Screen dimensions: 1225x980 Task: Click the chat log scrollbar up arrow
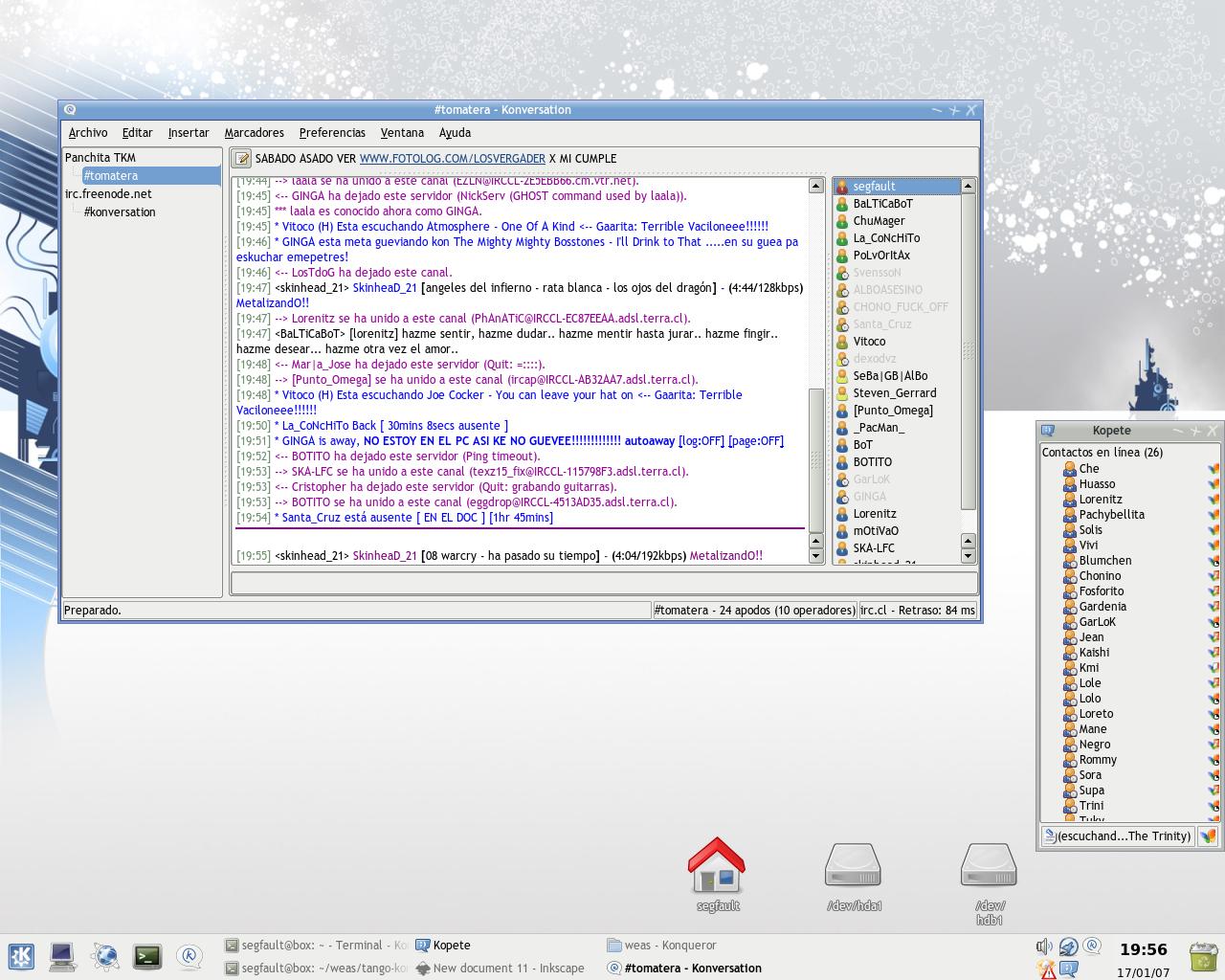tap(816, 186)
